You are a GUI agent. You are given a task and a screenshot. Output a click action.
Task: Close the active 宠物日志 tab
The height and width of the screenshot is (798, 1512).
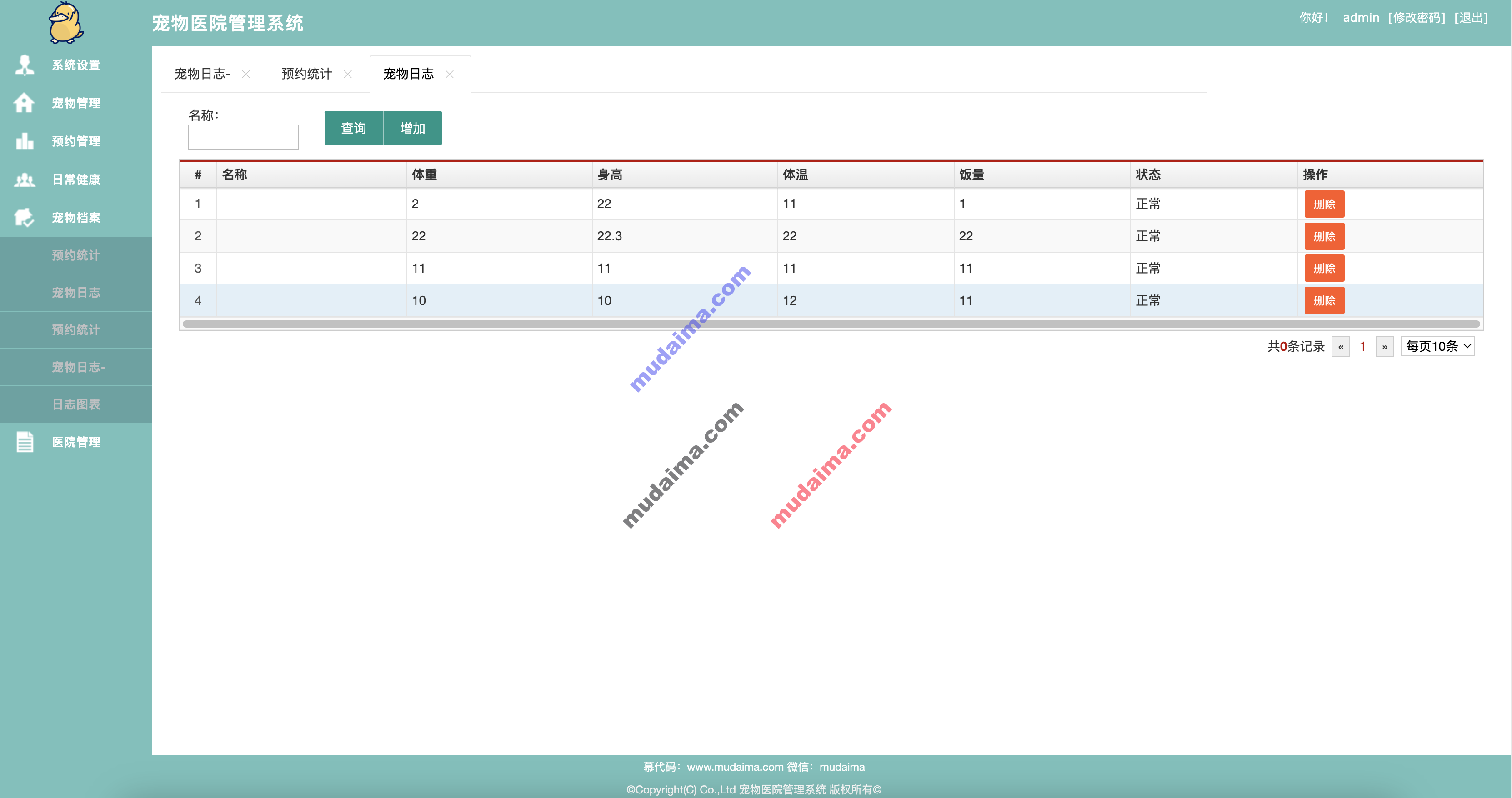[x=450, y=74]
